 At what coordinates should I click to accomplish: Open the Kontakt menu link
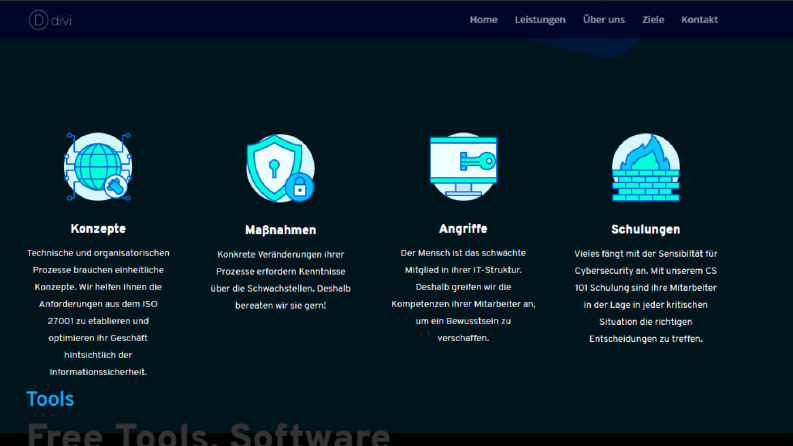click(x=699, y=20)
